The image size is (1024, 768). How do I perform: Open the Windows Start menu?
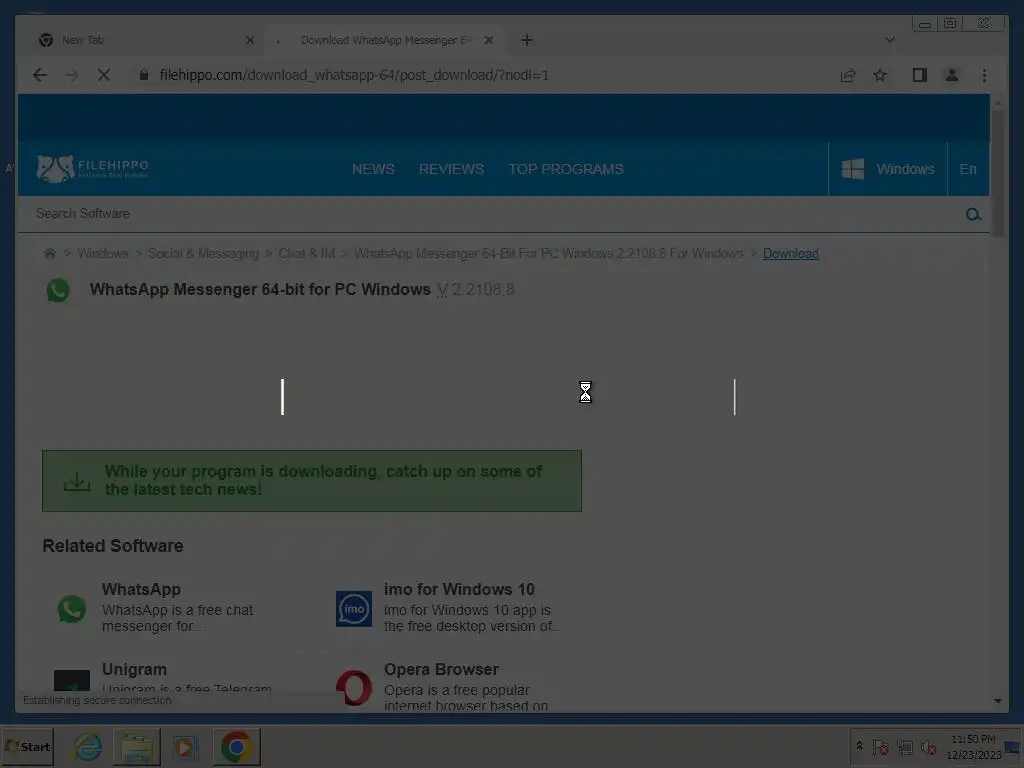[x=27, y=746]
